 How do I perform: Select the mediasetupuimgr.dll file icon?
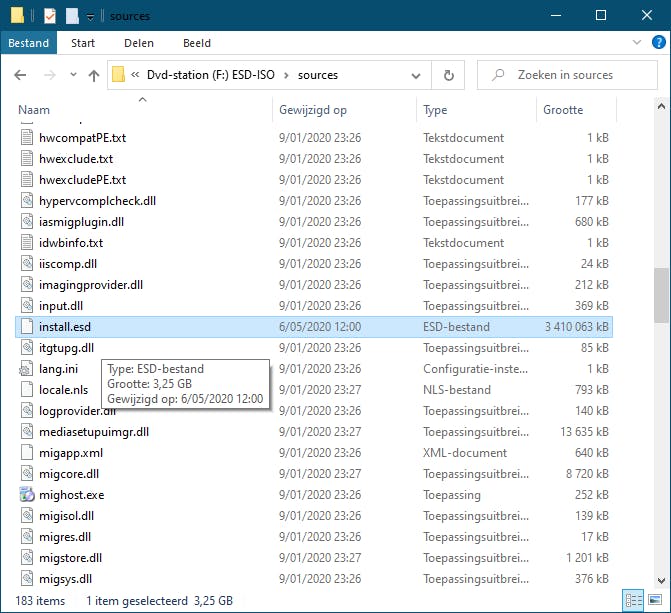coord(27,431)
